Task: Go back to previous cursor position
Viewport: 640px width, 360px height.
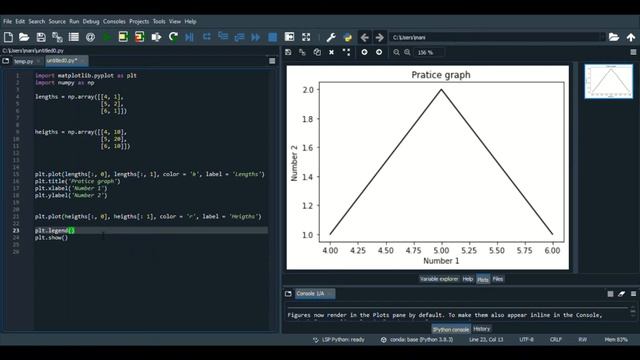Action: pyautogui.click(x=364, y=37)
